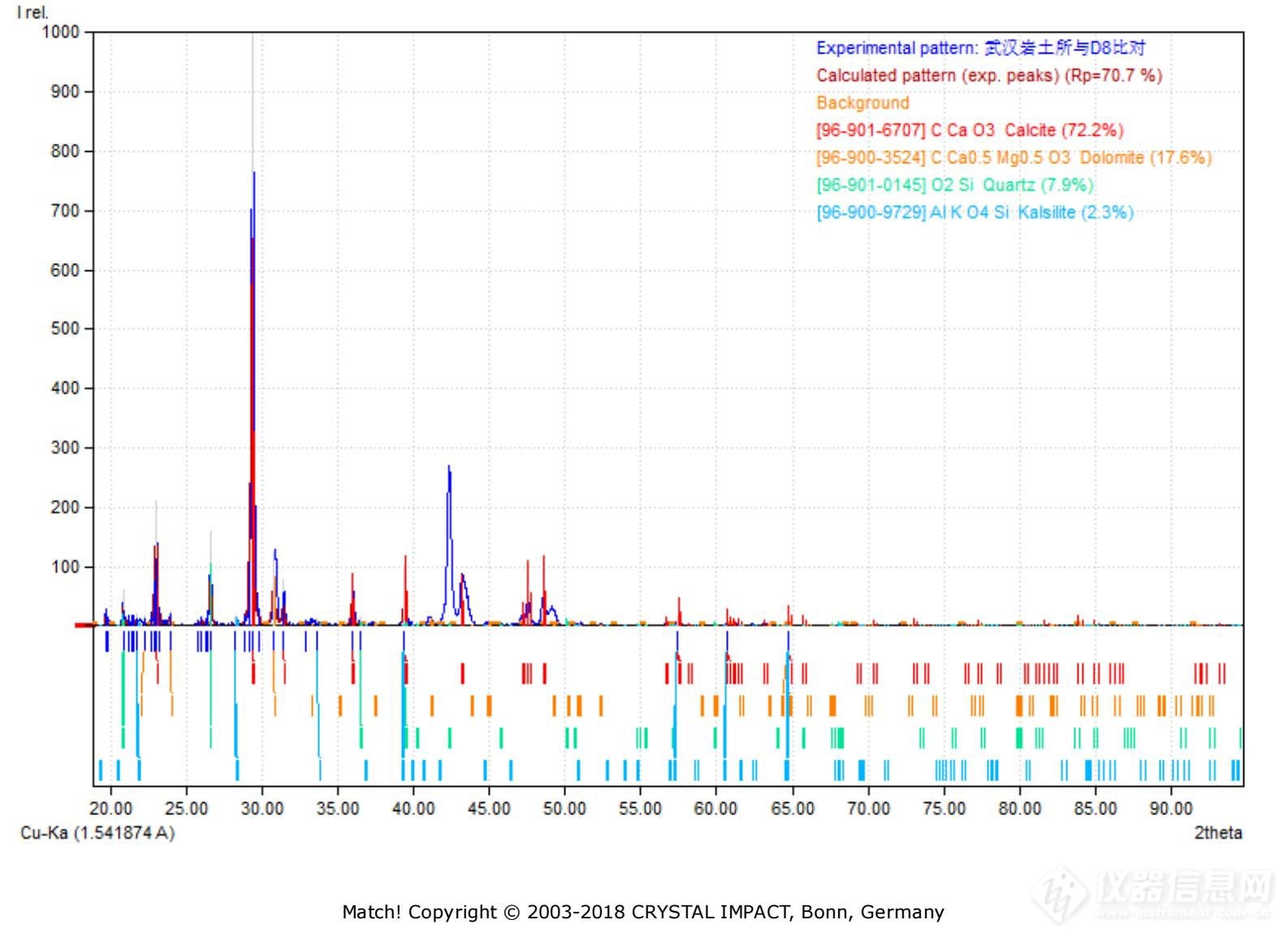This screenshot has width=1288, height=937.
Task: Click the red calcite peak near 39.4 degrees
Action: (405, 590)
